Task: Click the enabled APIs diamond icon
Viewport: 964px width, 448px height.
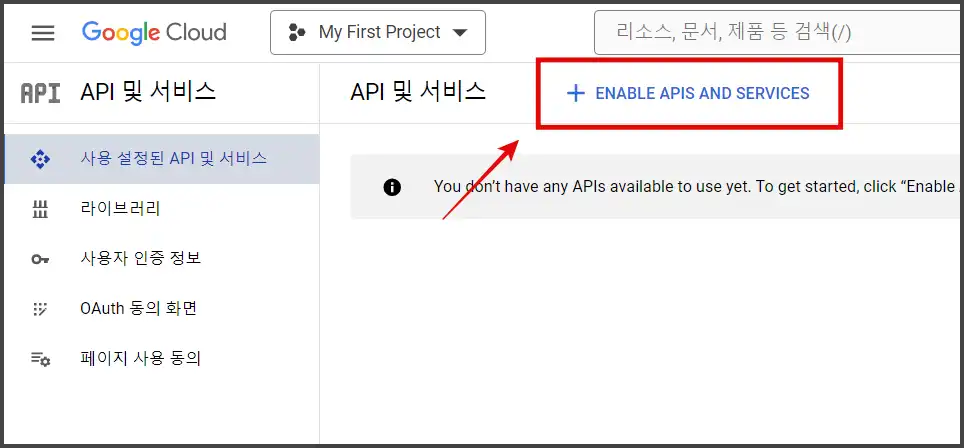Action: [x=40, y=159]
